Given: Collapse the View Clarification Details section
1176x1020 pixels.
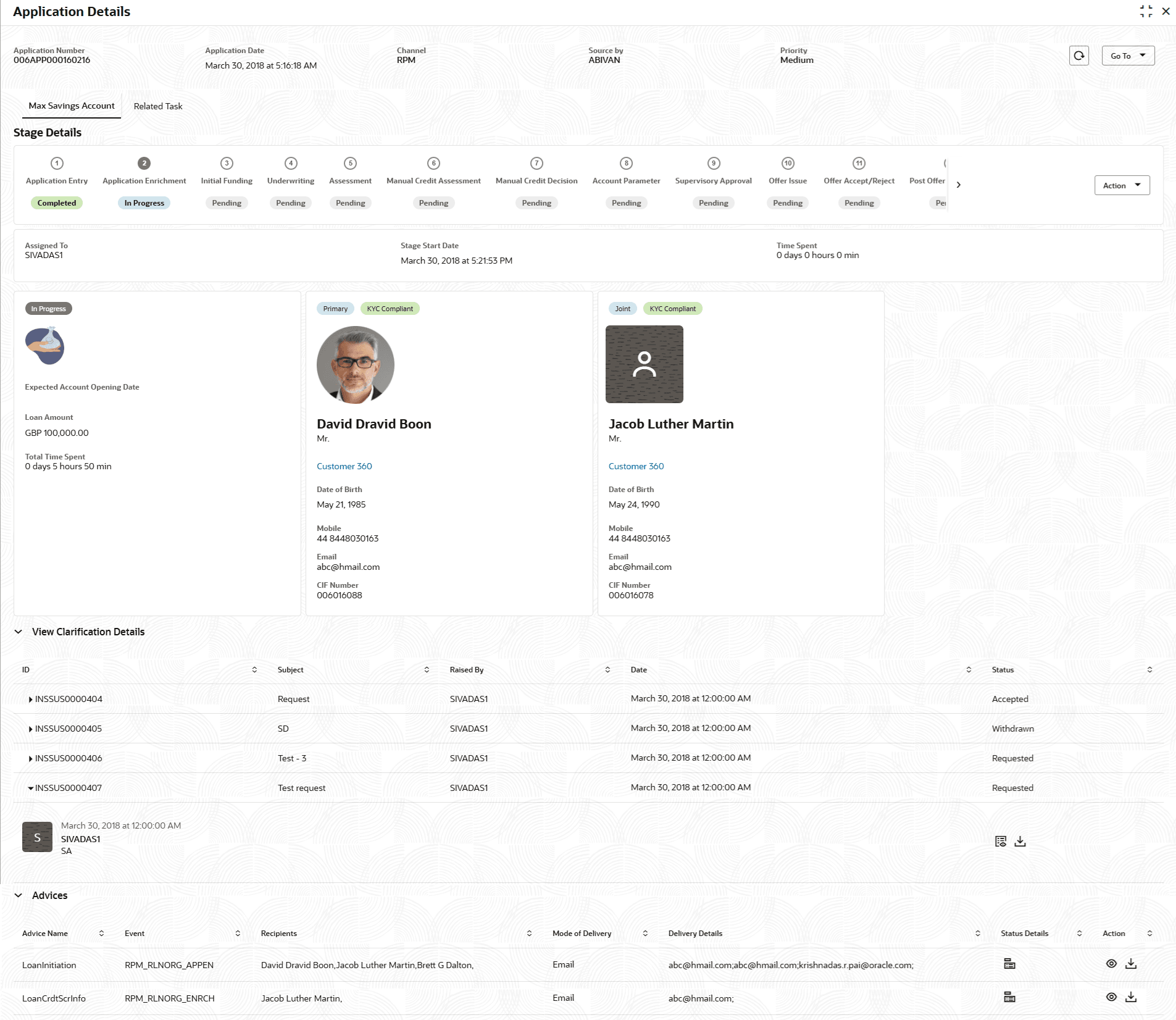Looking at the screenshot, I should coord(19,632).
